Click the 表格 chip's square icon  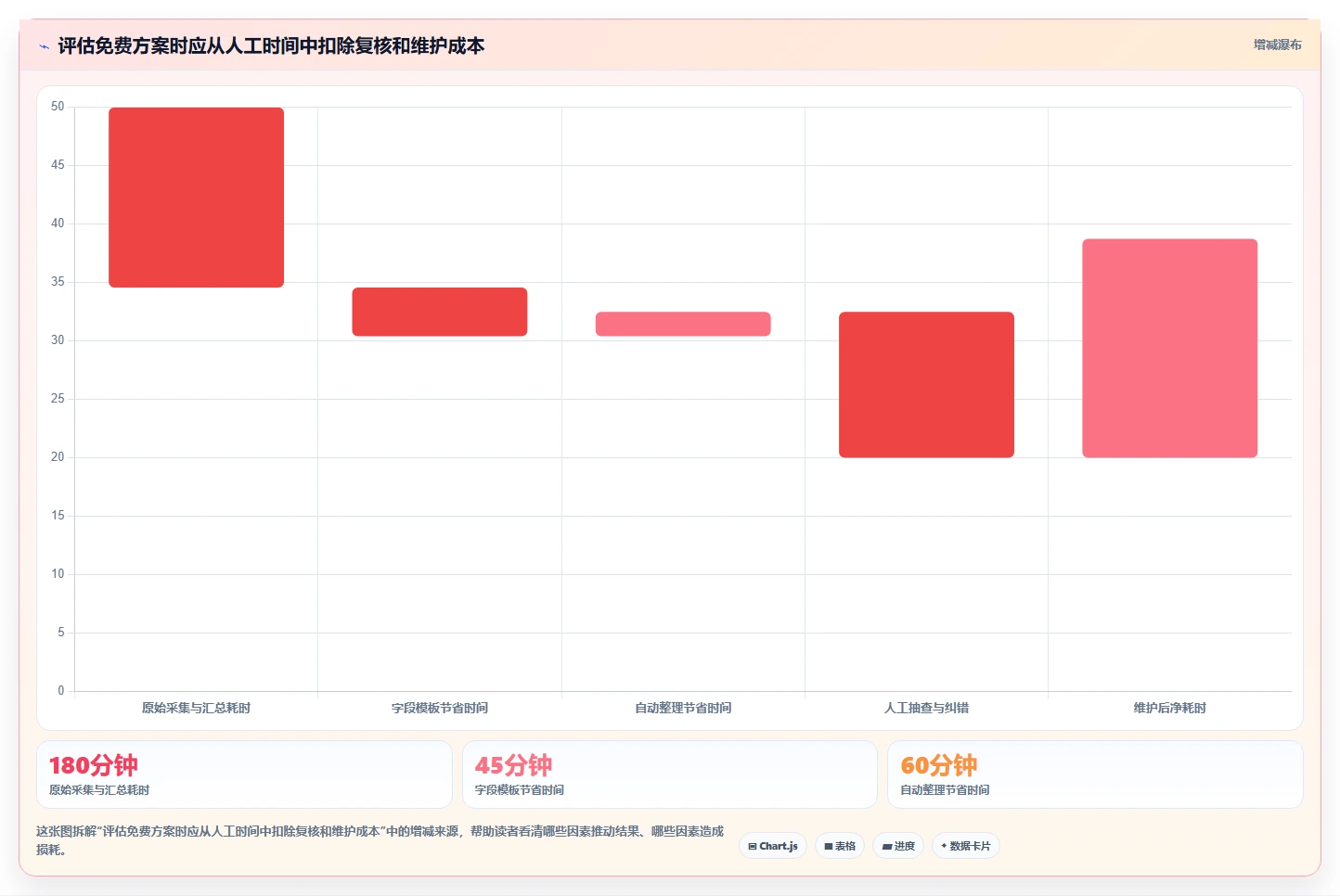(829, 846)
